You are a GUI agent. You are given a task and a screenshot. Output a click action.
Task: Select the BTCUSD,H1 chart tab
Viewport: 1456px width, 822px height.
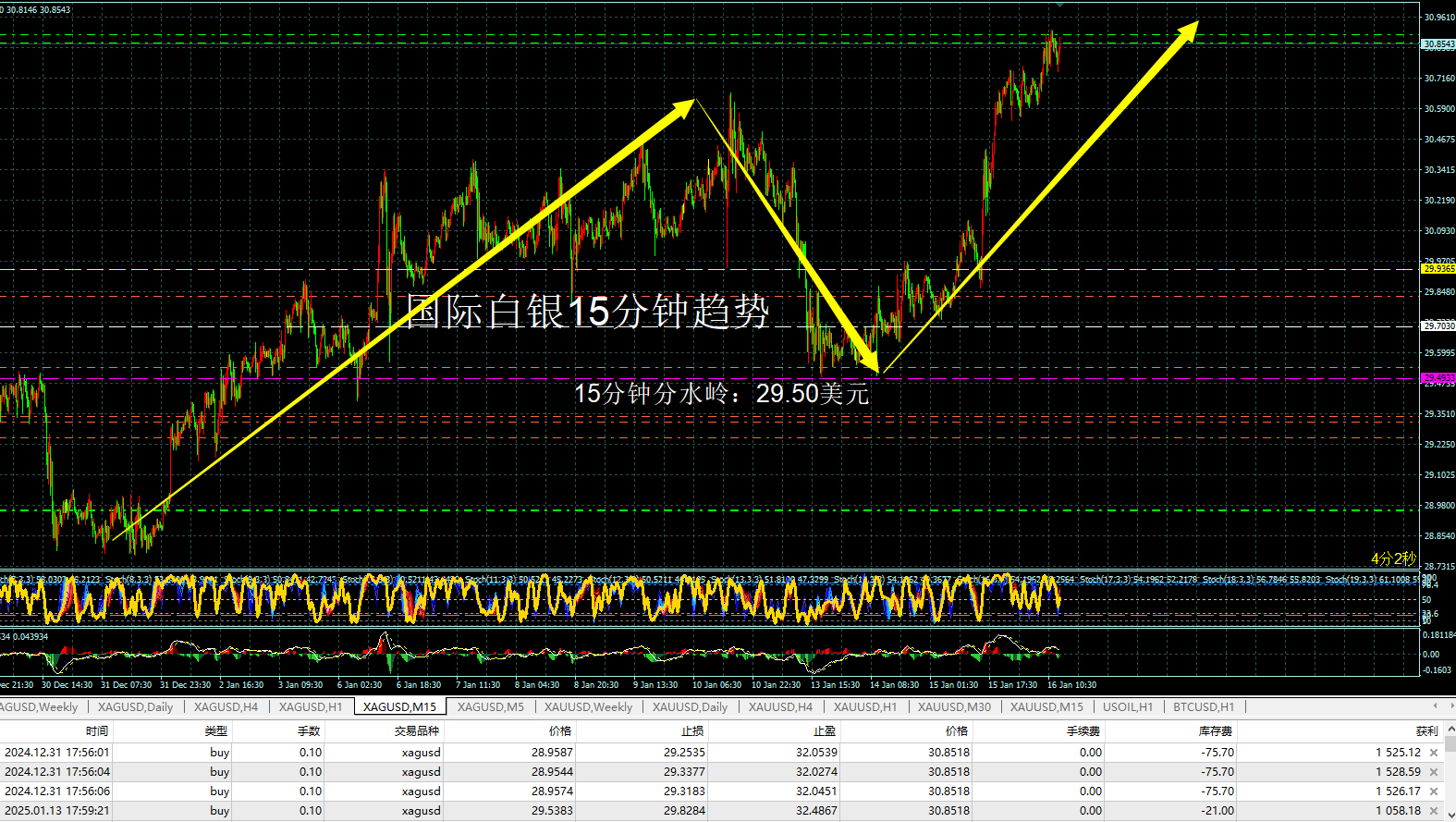pyautogui.click(x=1204, y=707)
